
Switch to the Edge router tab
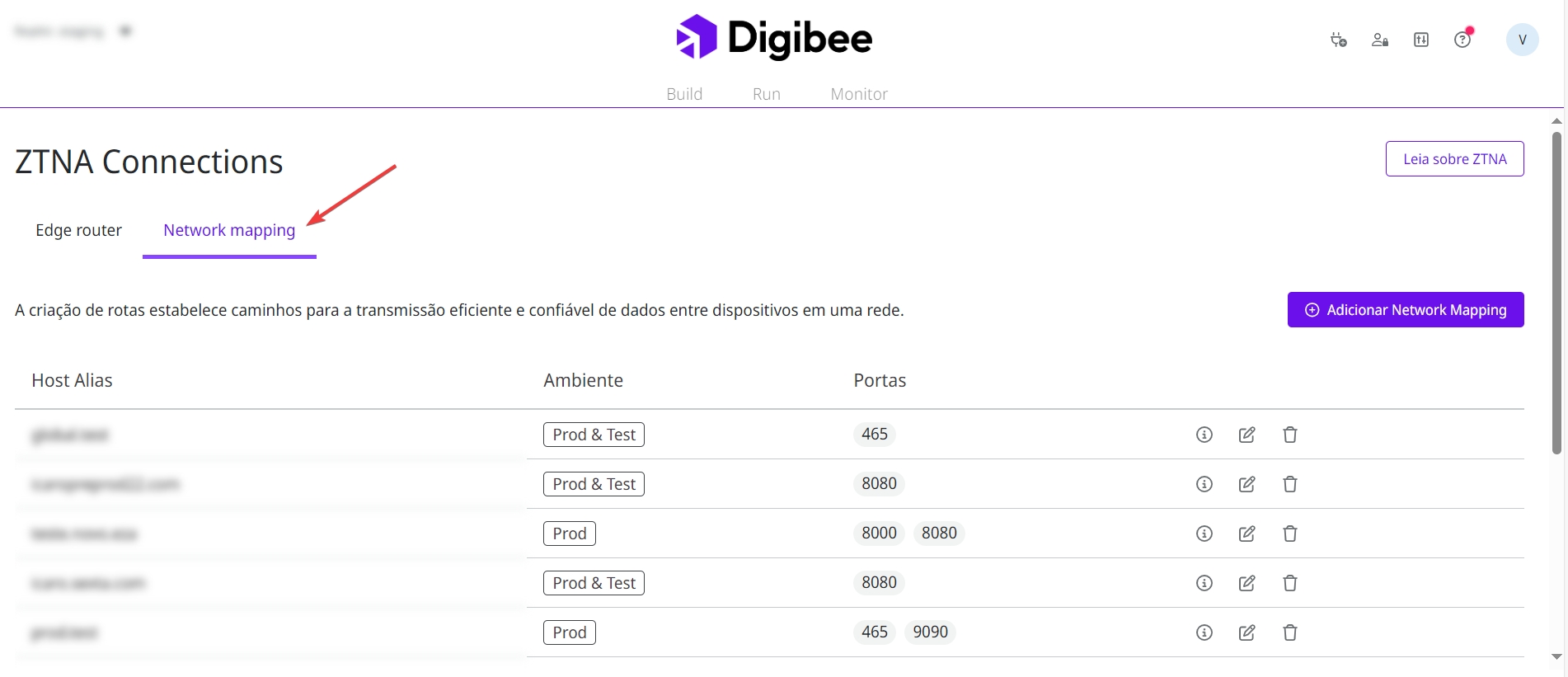pos(78,230)
